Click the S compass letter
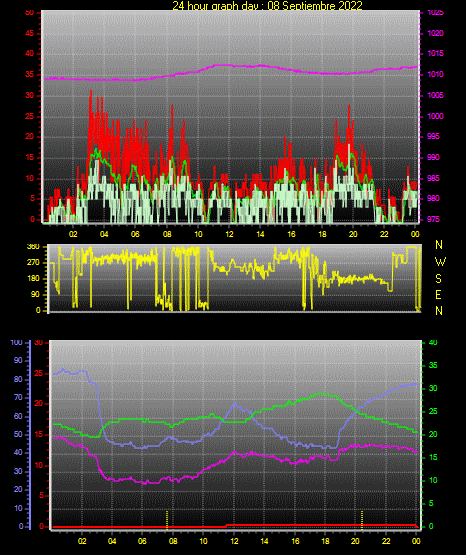466x555 pixels. [438, 279]
